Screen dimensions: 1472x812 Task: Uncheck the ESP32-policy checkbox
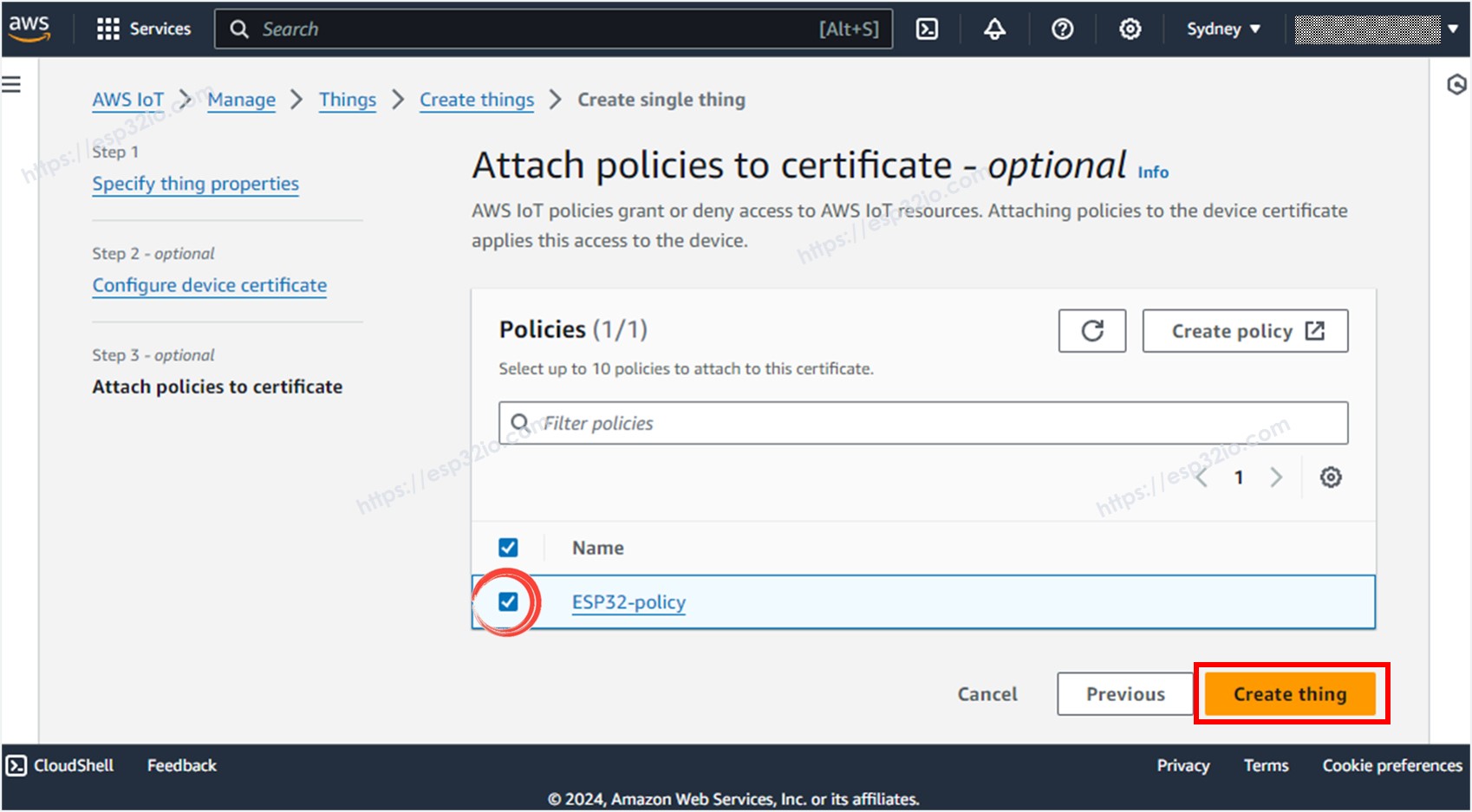click(508, 601)
